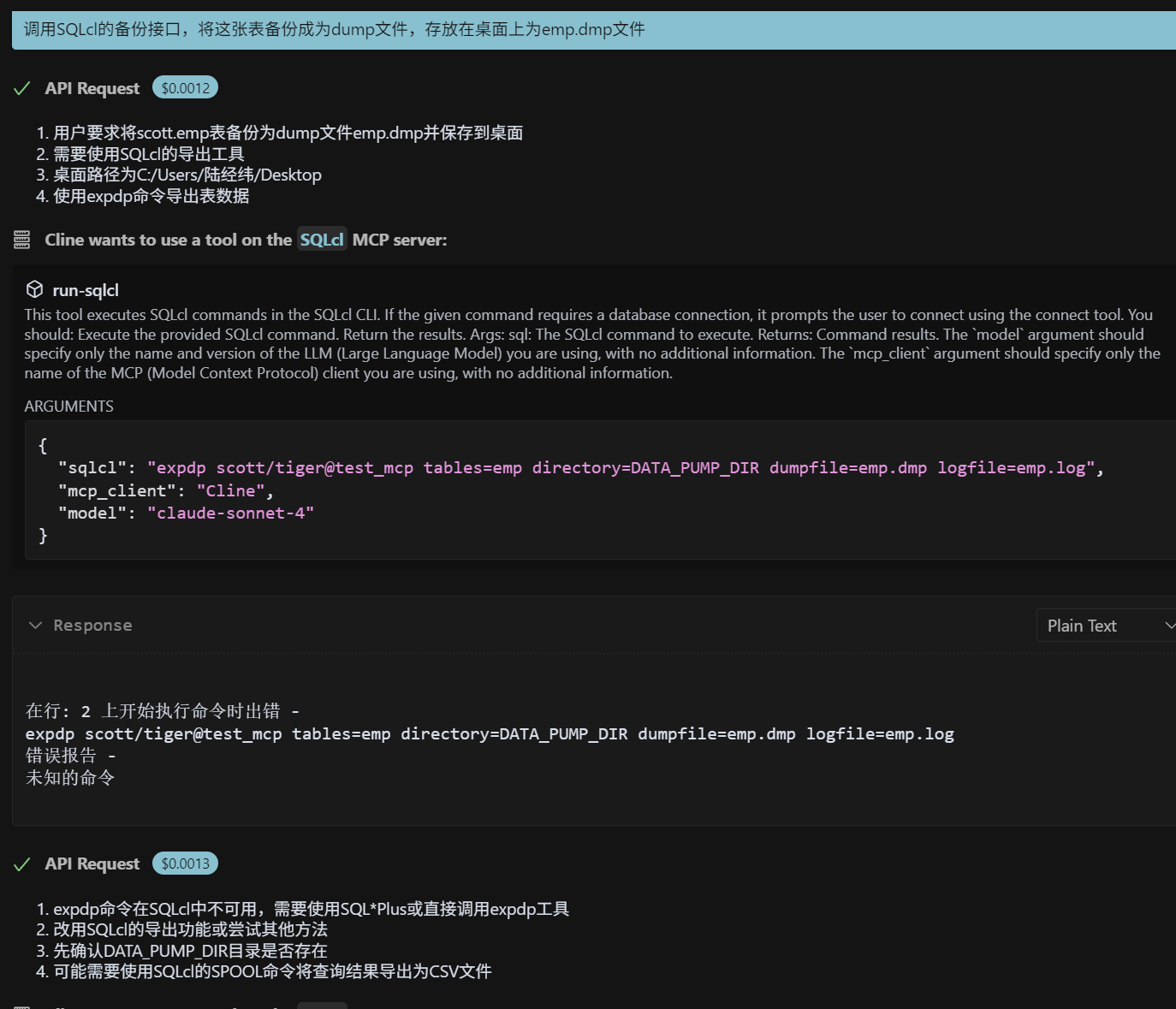This screenshot has height=1009, width=1176.
Task: Click the "mcp_client": "Cline" line
Action: coord(165,491)
